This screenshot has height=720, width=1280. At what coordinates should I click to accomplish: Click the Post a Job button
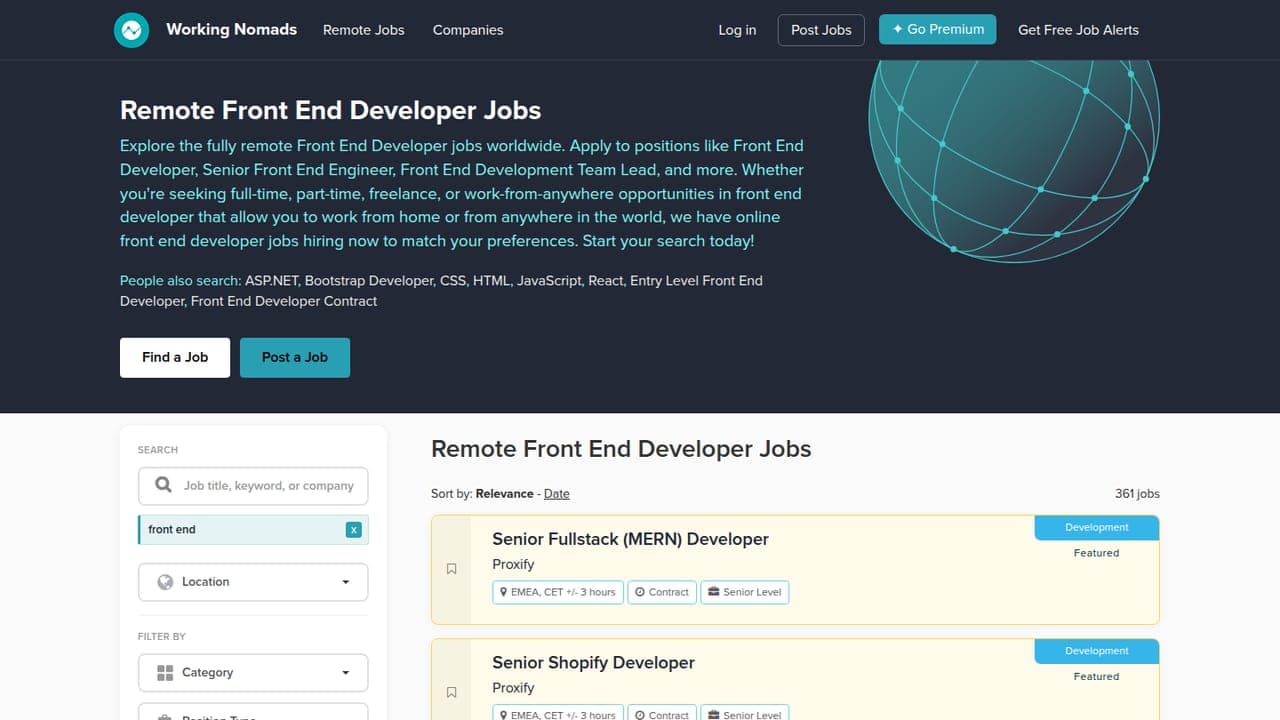click(295, 357)
